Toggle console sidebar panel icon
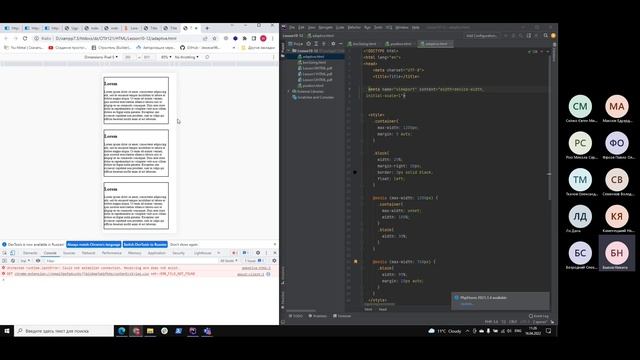The width and height of the screenshot is (640, 360). tap(4, 261)
